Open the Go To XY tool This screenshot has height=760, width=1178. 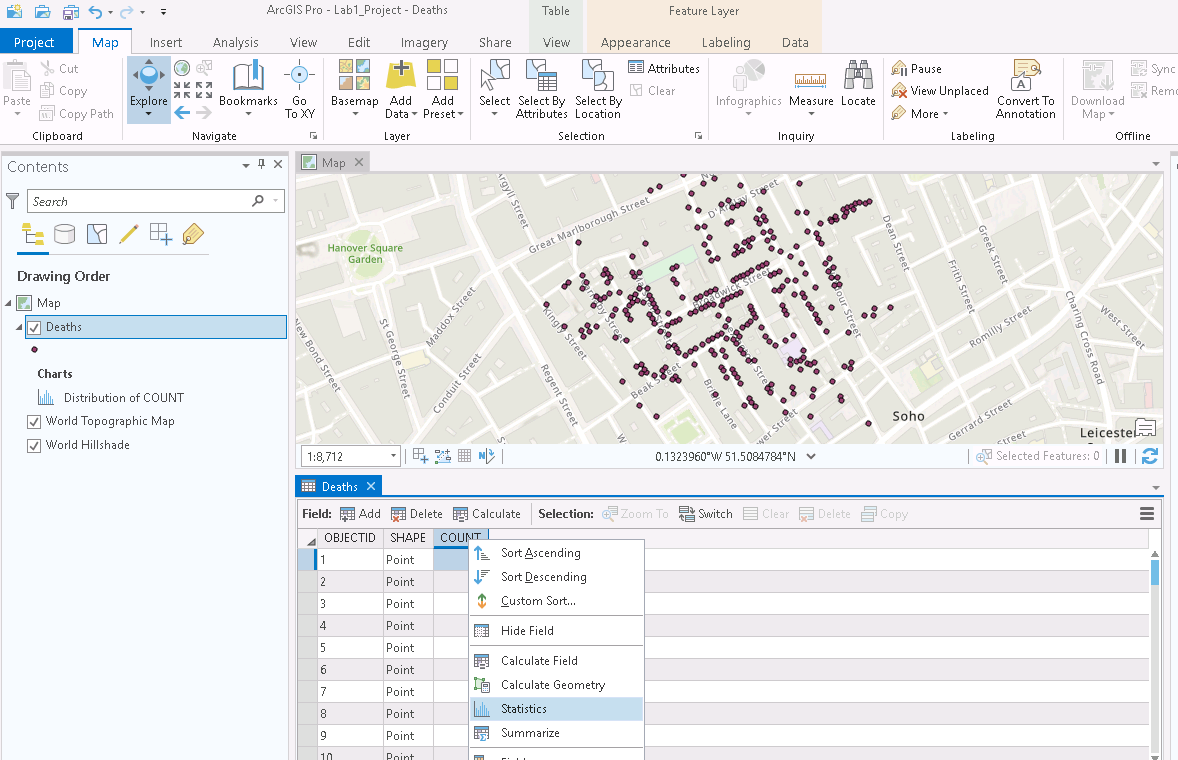300,88
